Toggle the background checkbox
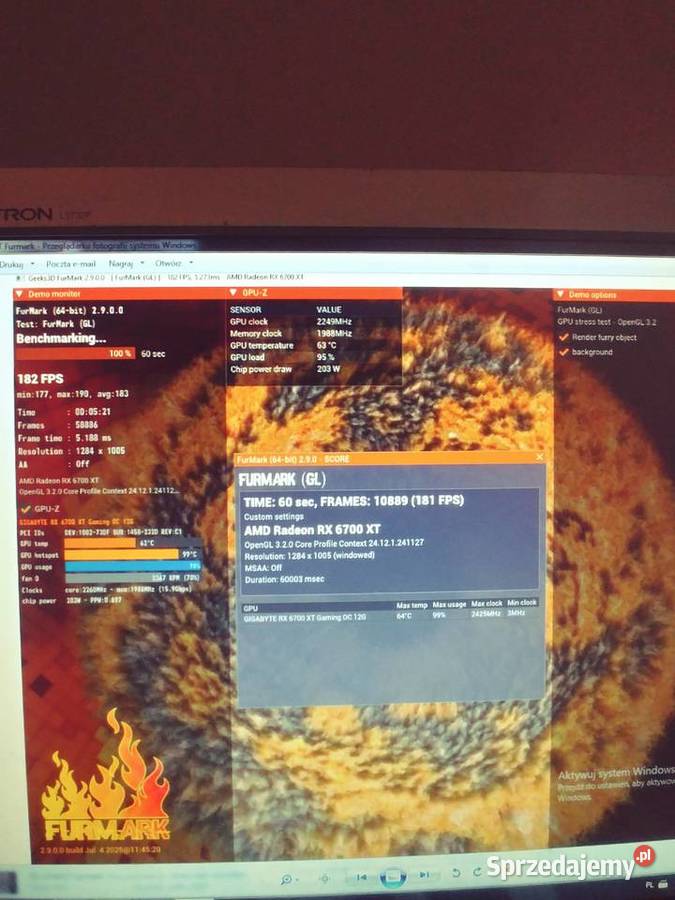This screenshot has height=900, width=675. (563, 352)
